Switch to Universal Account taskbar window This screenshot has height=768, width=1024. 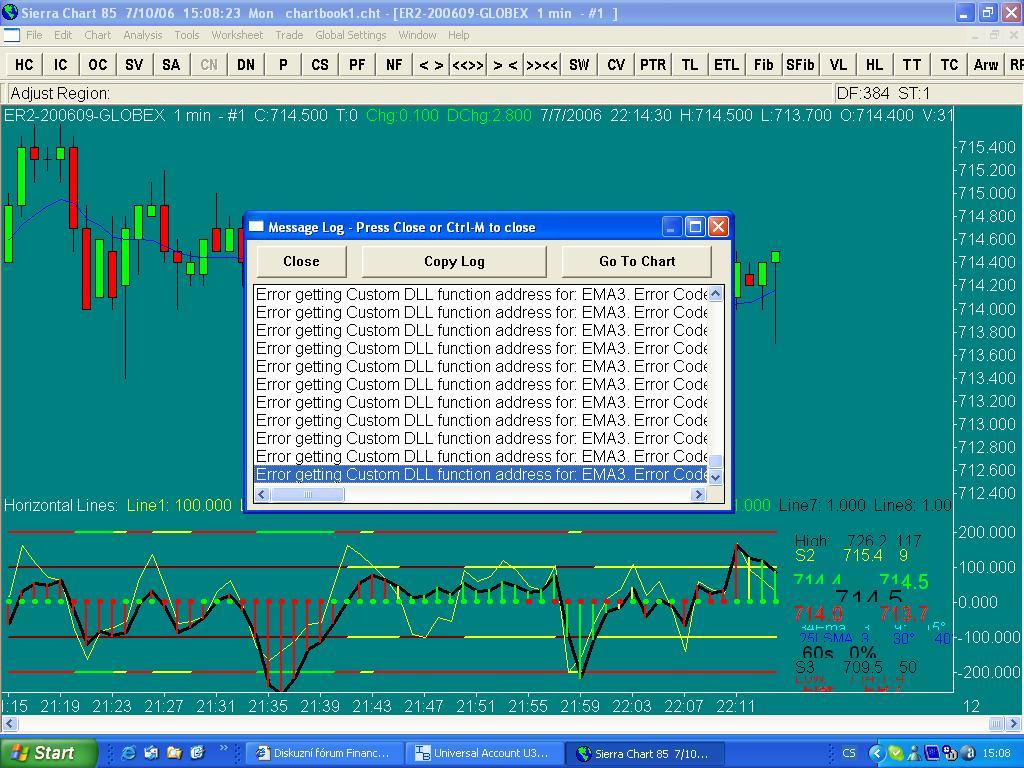tap(483, 753)
